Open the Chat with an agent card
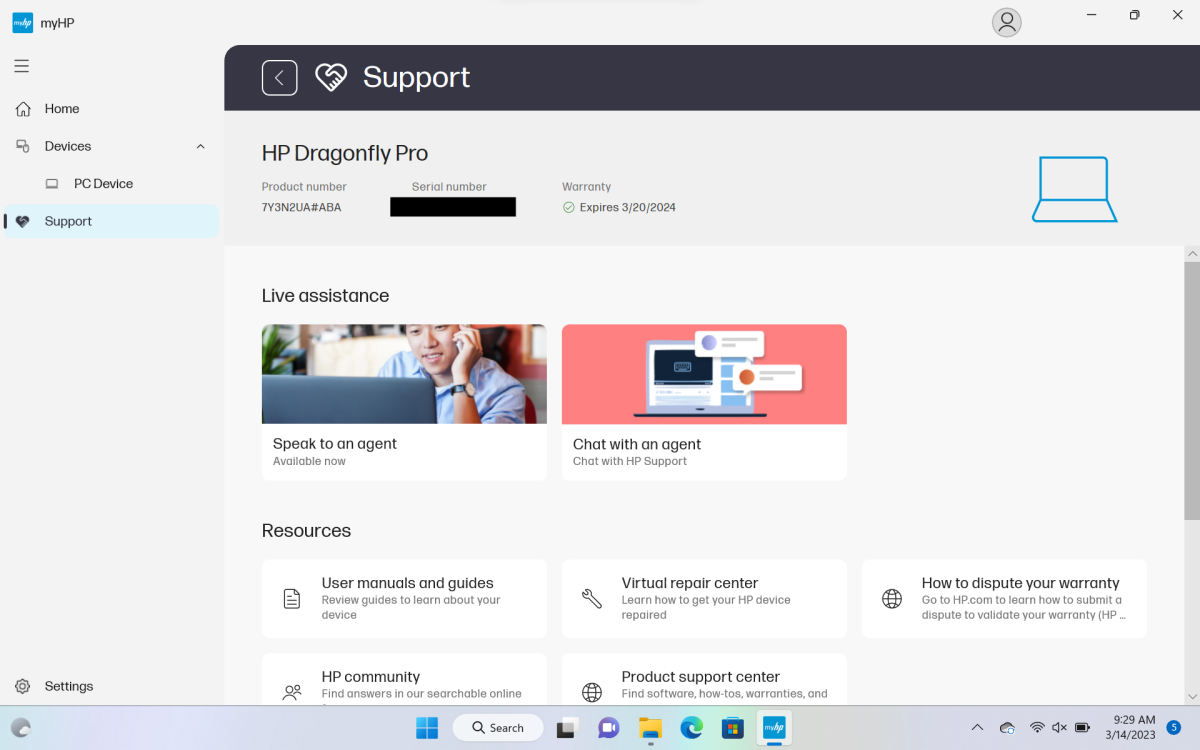 tap(704, 402)
